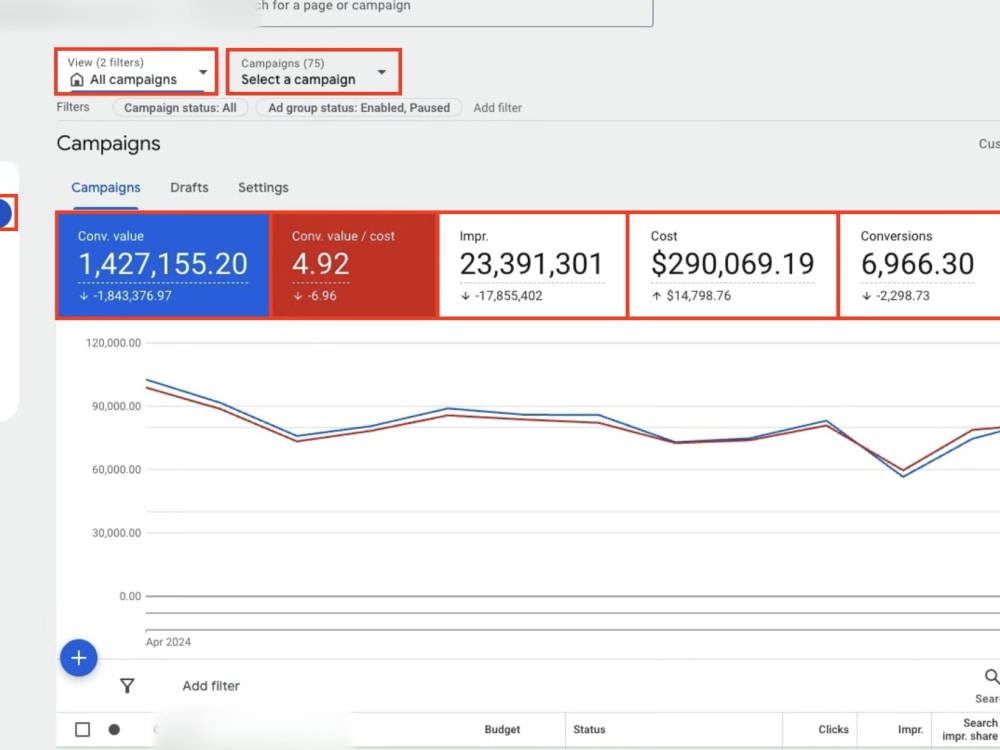This screenshot has width=1000, height=750.
Task: Click the search magnifier icon above table
Action: (991, 677)
